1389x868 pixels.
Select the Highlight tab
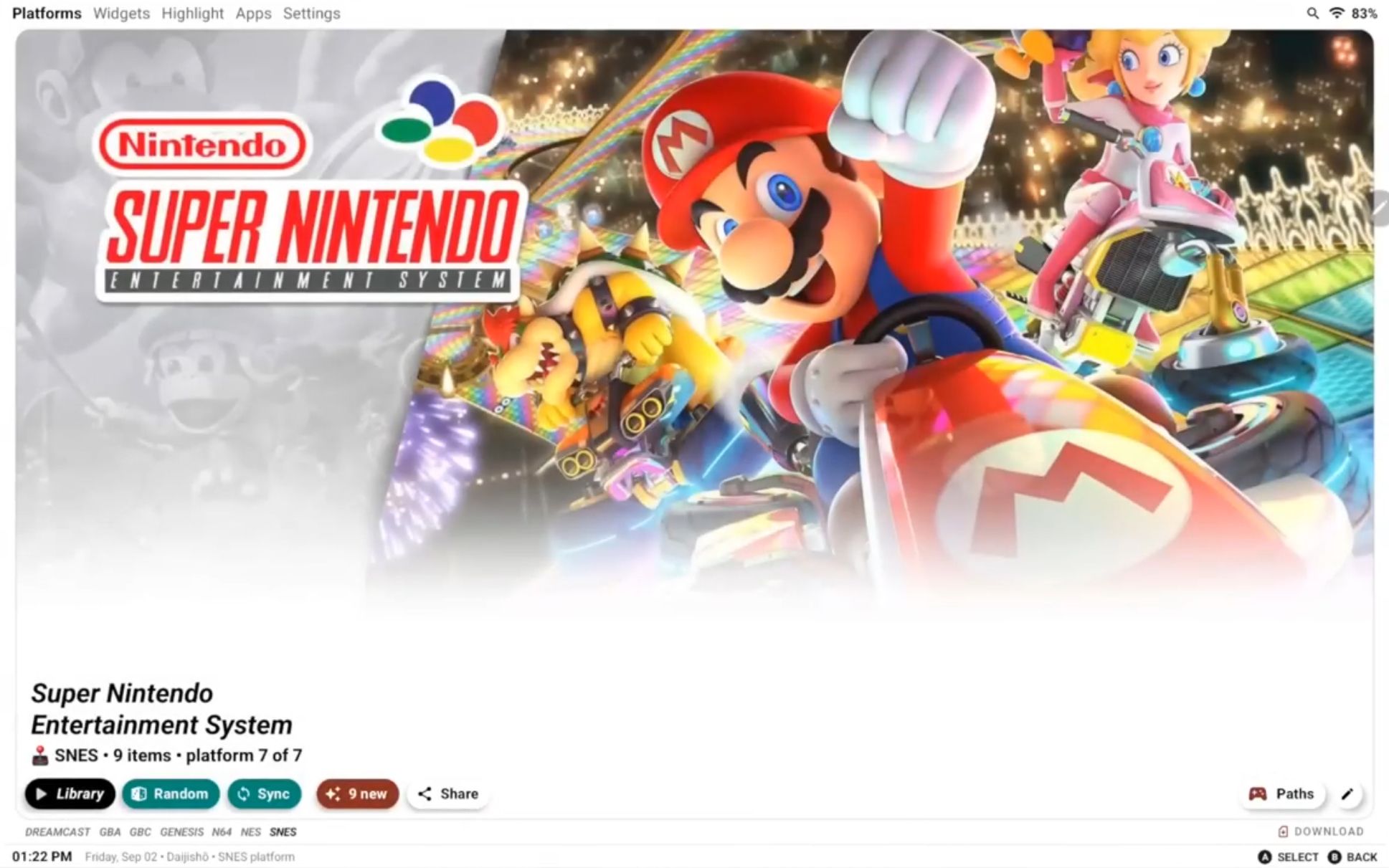click(x=192, y=13)
